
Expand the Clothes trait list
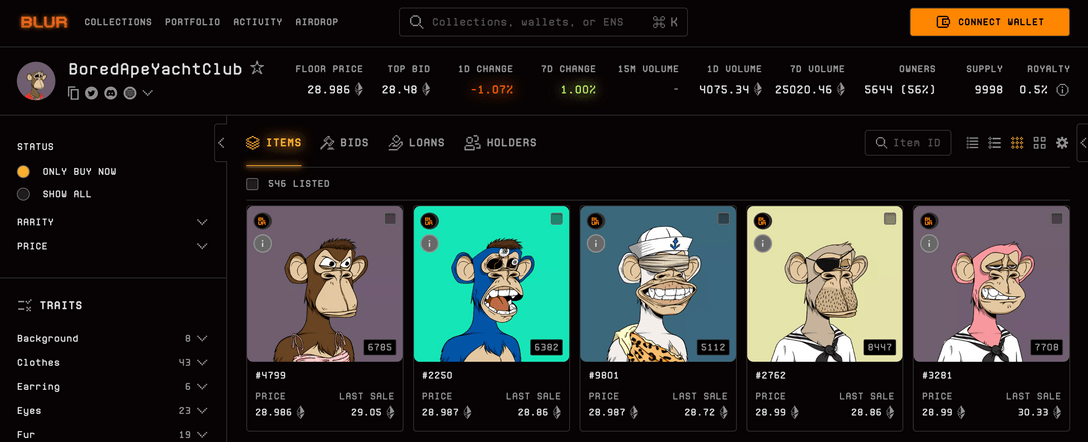point(202,363)
